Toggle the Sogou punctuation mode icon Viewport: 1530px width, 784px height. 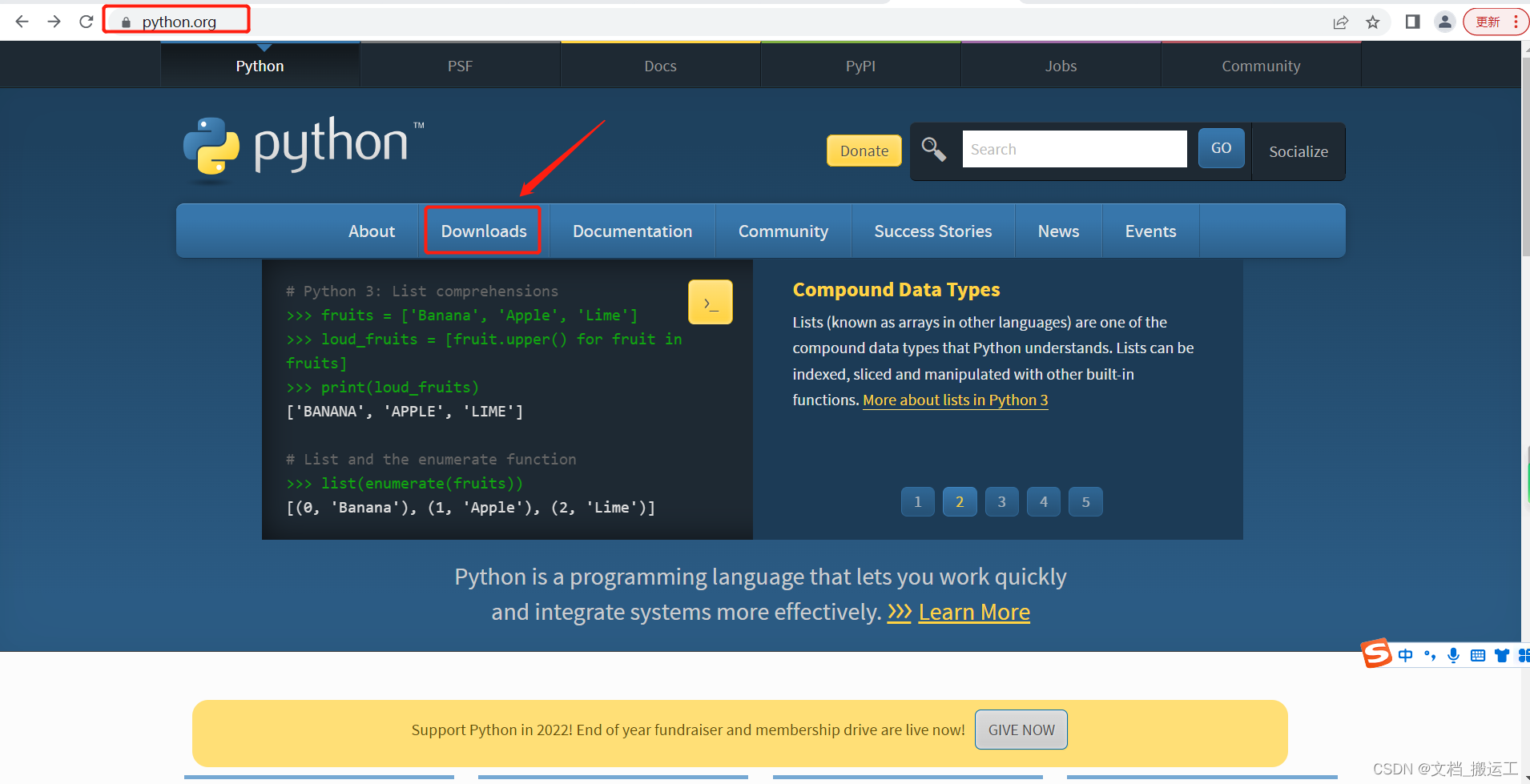coord(1430,656)
